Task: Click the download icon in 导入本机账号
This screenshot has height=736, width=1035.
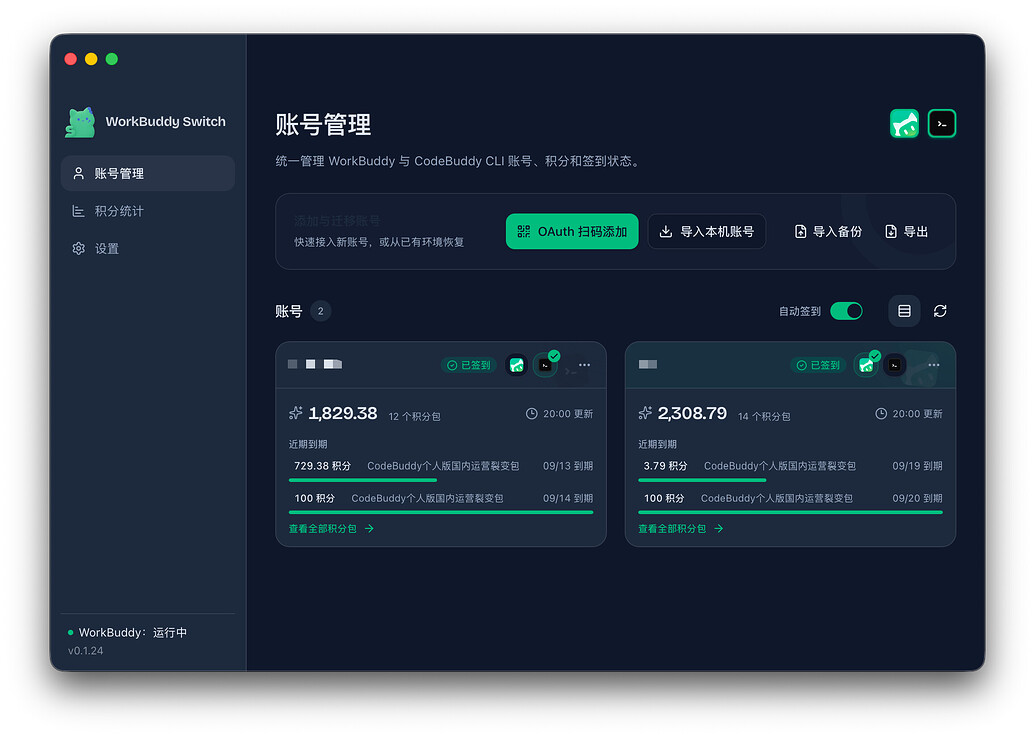Action: pos(666,232)
